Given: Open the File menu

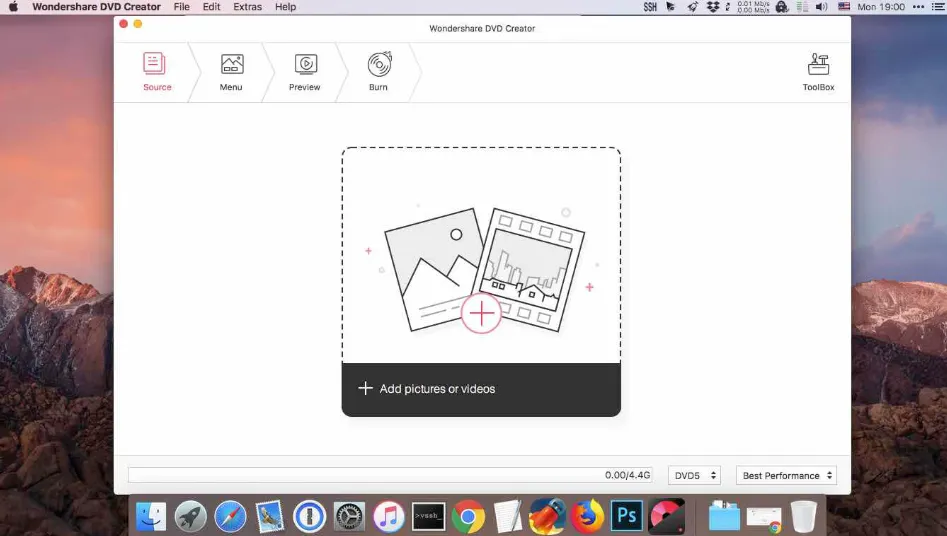Looking at the screenshot, I should coord(182,7).
